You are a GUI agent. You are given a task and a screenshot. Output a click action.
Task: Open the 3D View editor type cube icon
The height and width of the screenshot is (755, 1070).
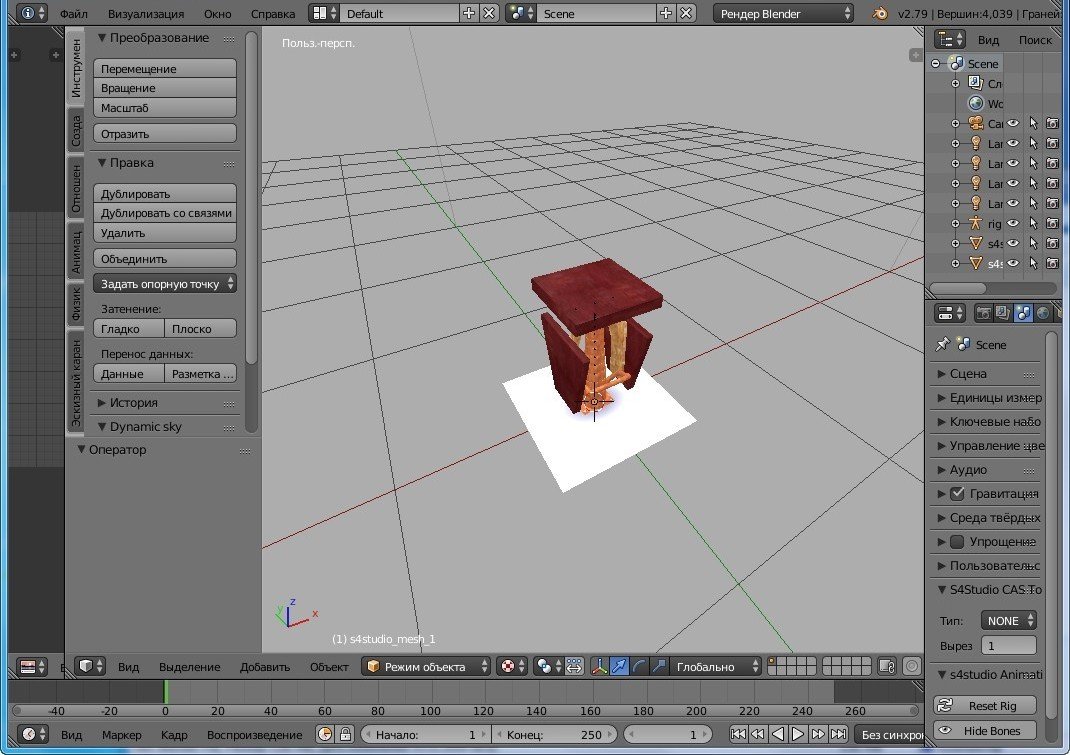point(91,666)
